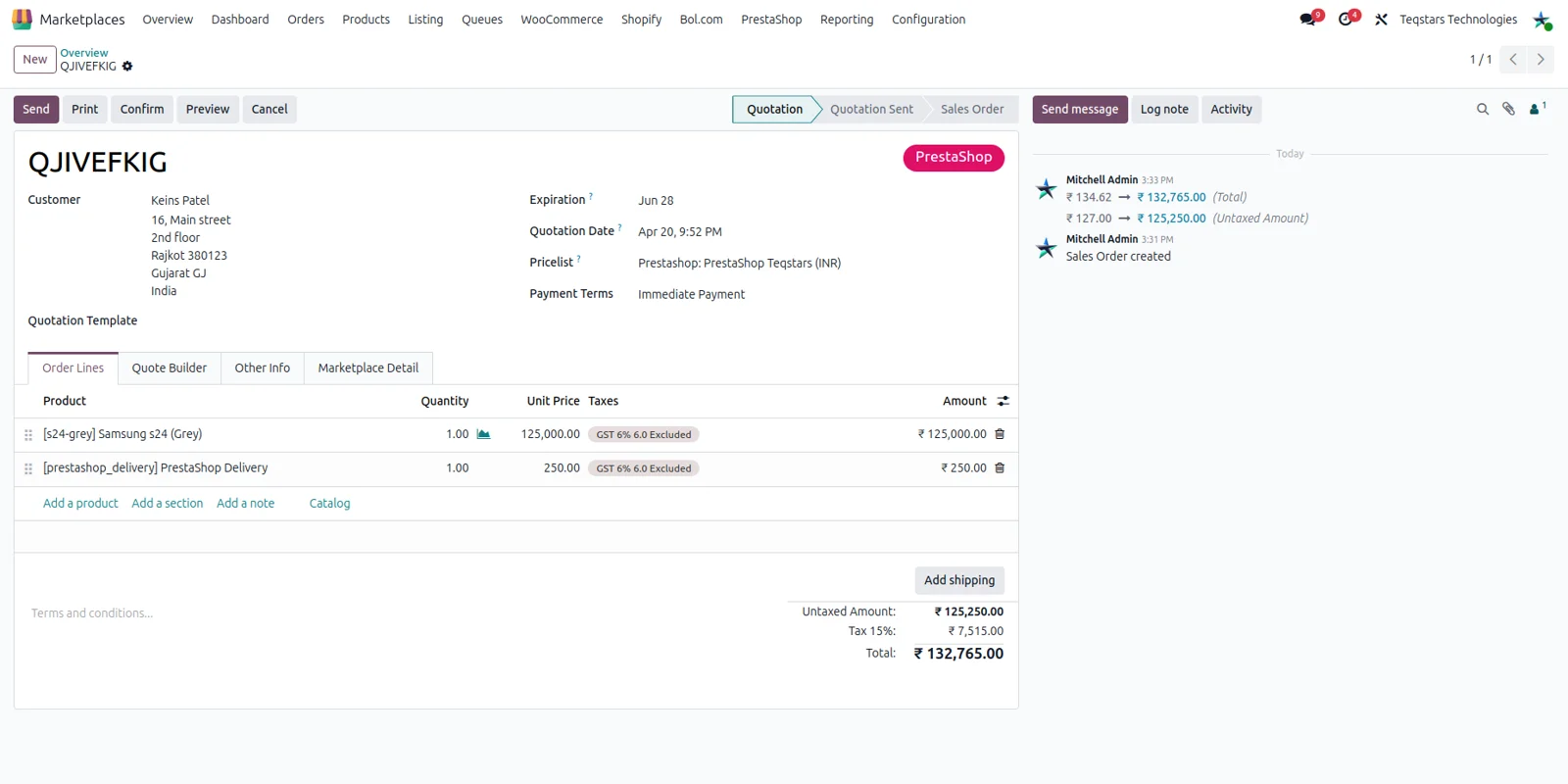The image size is (1568, 784).
Task: Open the activities clock icon
Action: coord(1347,20)
